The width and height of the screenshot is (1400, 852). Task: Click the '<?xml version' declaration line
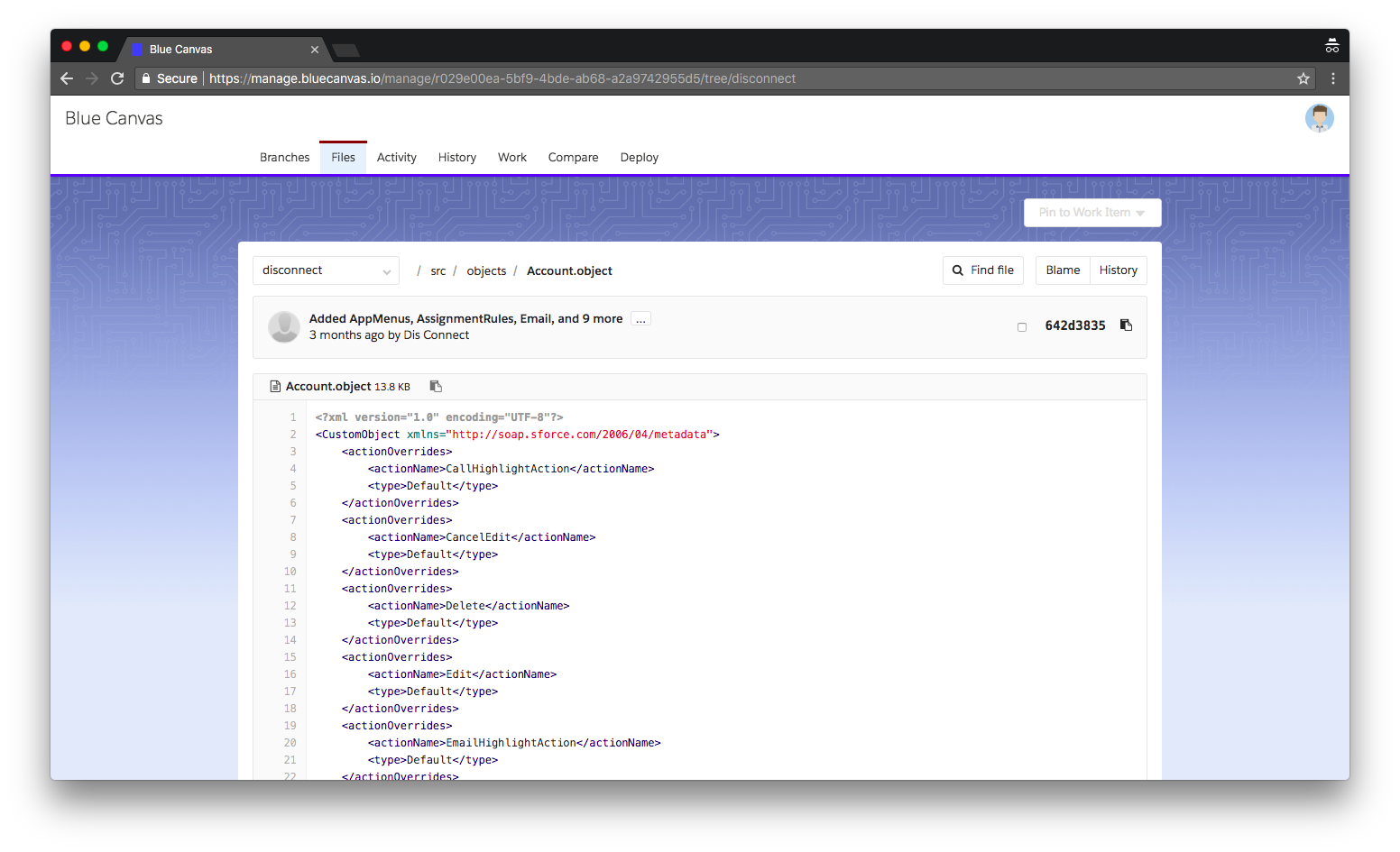tap(439, 417)
